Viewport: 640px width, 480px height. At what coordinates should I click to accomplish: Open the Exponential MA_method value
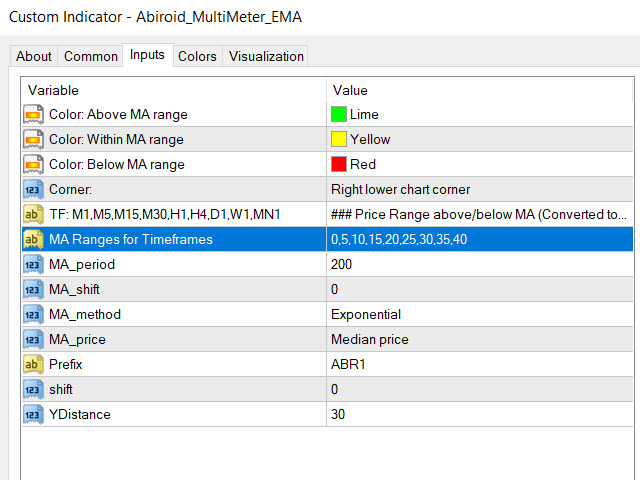coord(366,314)
